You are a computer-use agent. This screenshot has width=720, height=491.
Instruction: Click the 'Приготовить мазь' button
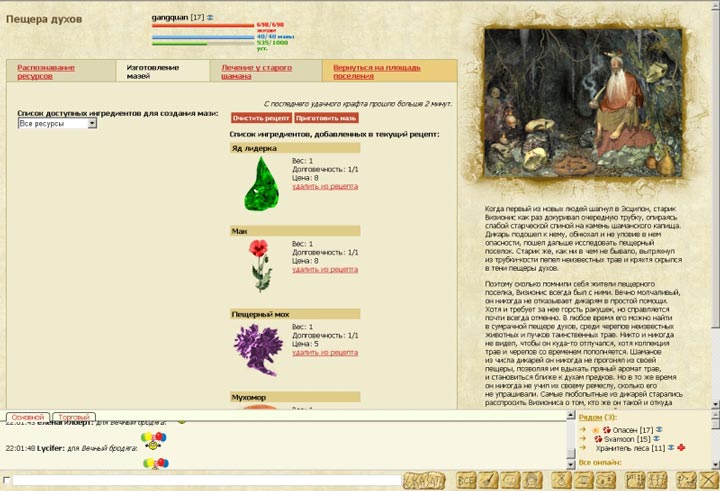(326, 118)
